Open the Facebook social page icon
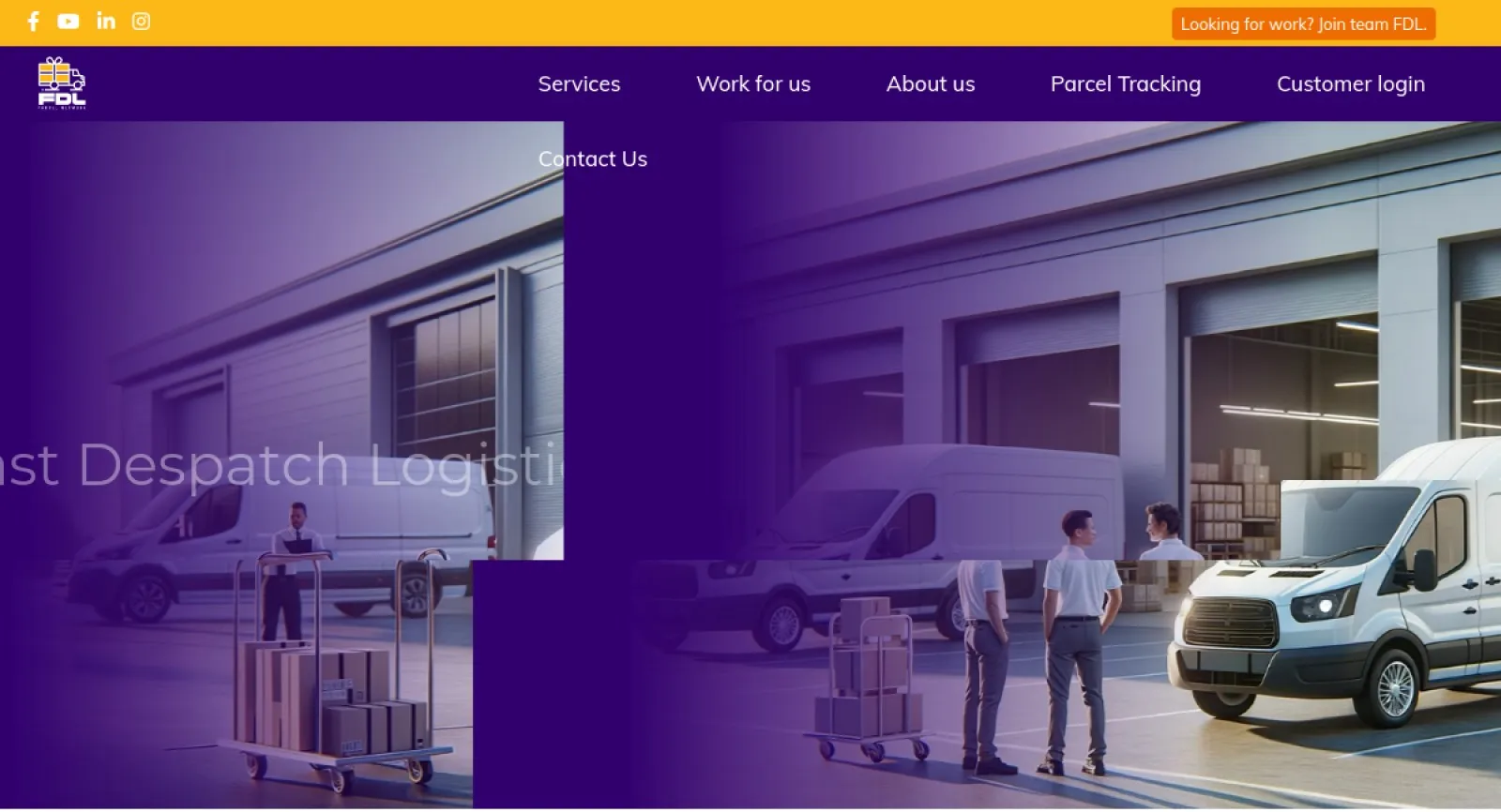Image resolution: width=1501 pixels, height=812 pixels. click(34, 22)
